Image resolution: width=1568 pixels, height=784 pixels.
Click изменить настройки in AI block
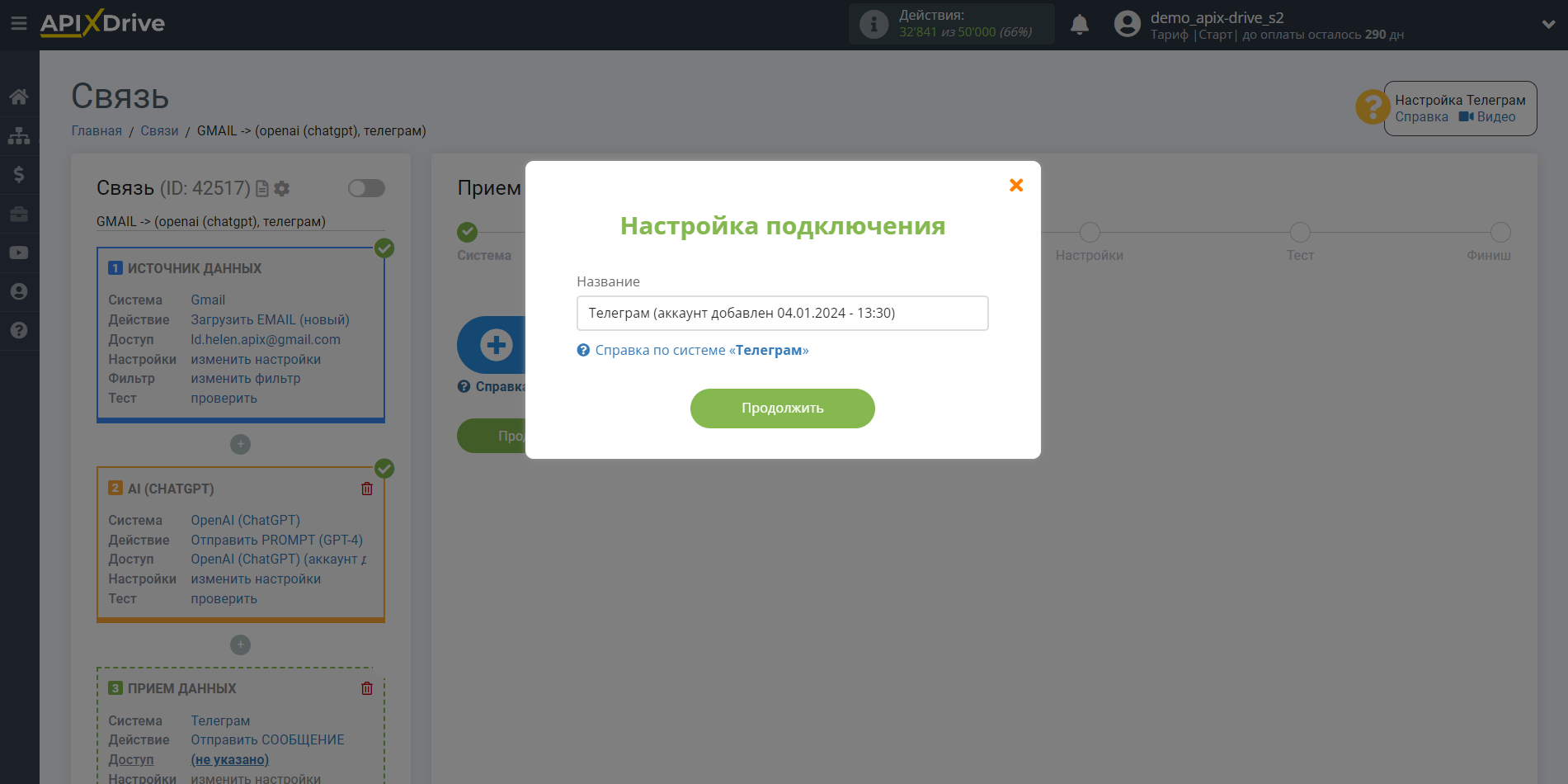(x=256, y=579)
